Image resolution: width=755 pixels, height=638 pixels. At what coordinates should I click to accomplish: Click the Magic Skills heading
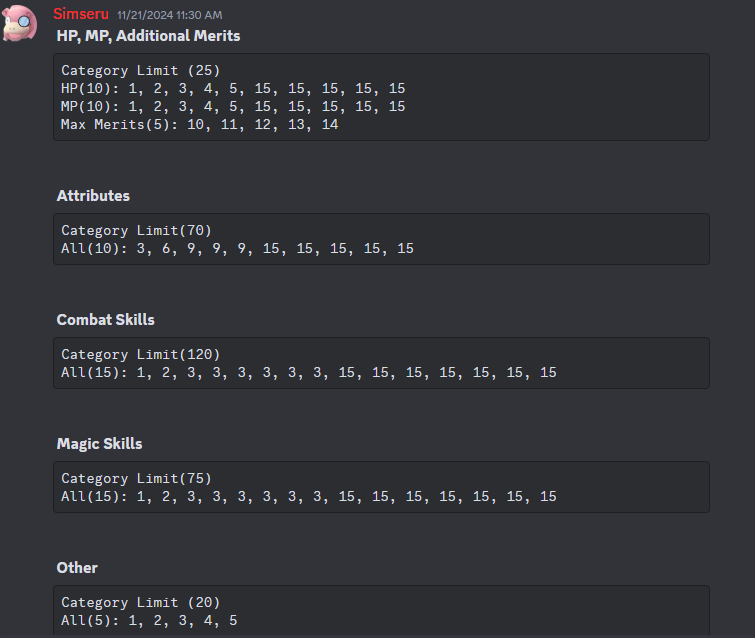99,444
